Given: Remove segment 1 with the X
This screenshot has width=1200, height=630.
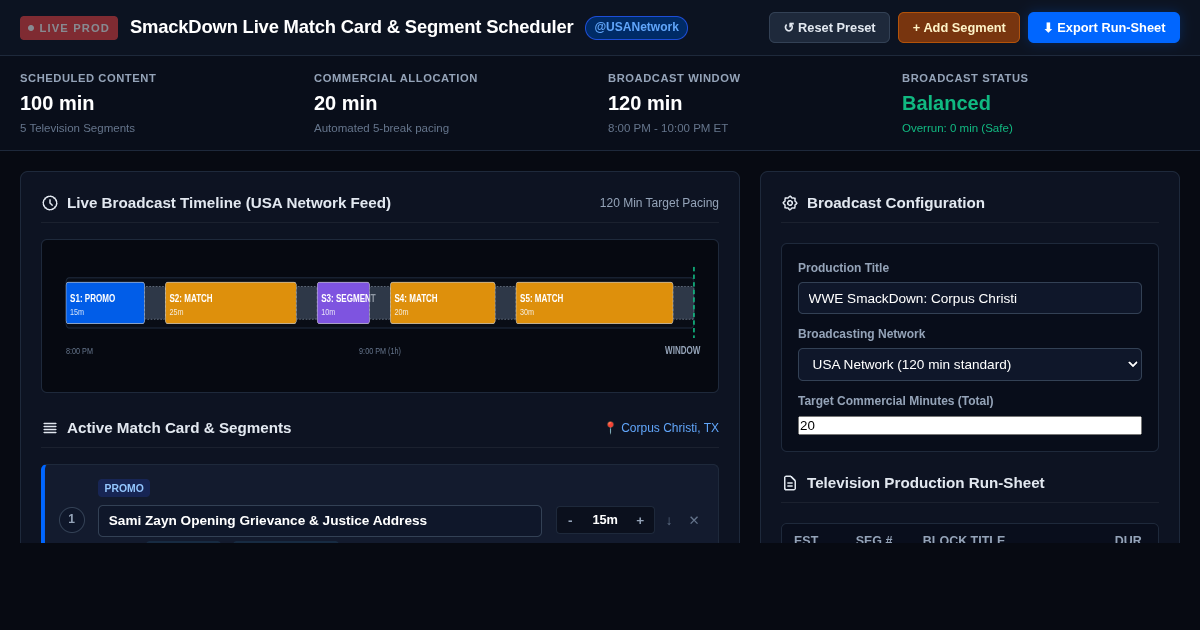Looking at the screenshot, I should [694, 520].
